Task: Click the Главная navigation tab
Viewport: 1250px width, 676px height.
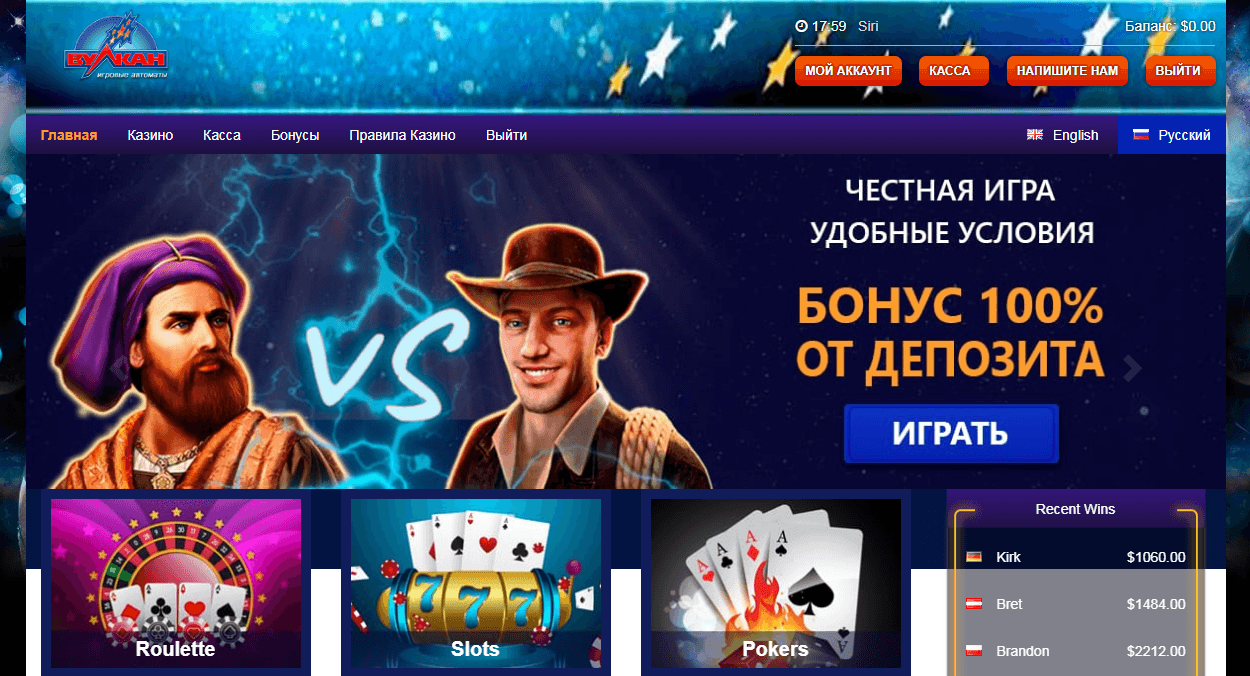Action: 69,135
